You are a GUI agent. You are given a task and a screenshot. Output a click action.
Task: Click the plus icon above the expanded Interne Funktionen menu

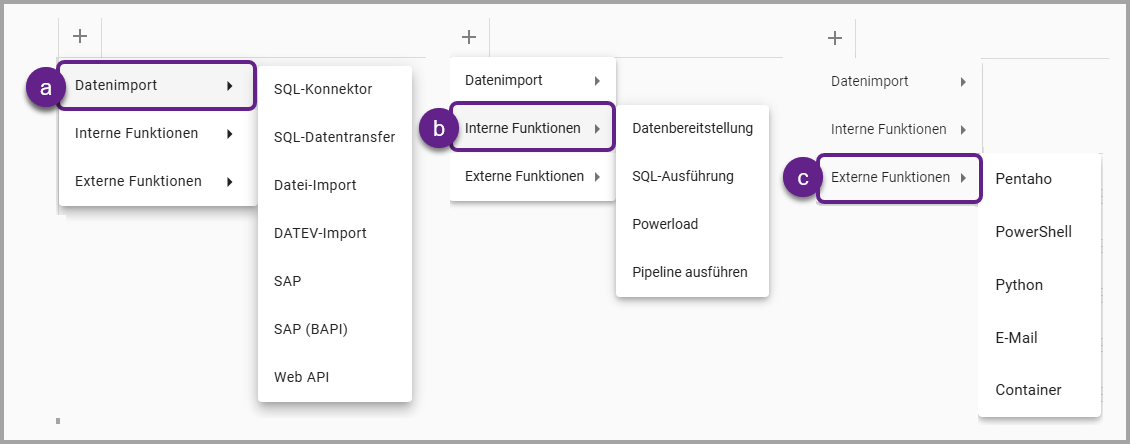pos(468,37)
